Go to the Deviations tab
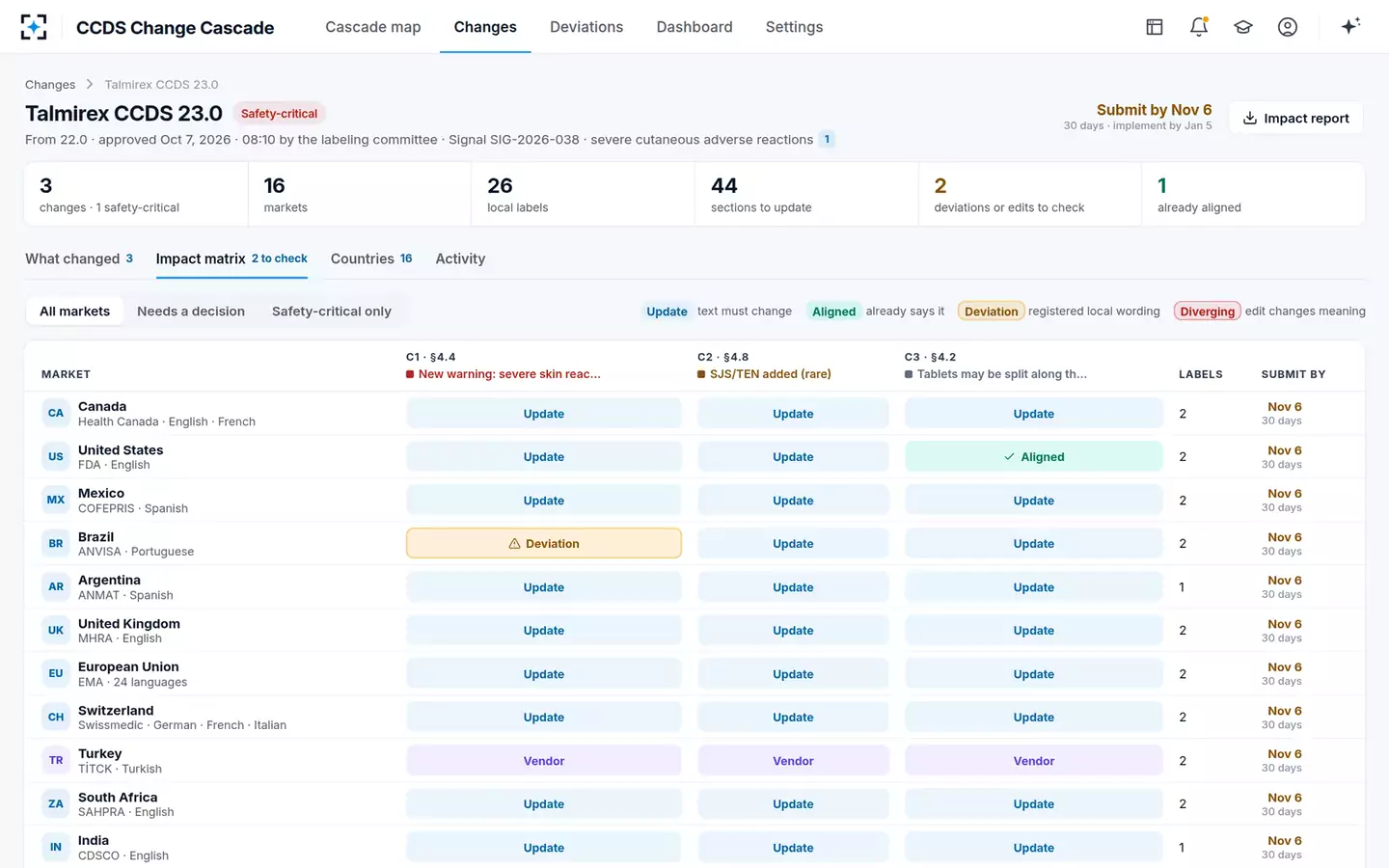 click(x=586, y=27)
